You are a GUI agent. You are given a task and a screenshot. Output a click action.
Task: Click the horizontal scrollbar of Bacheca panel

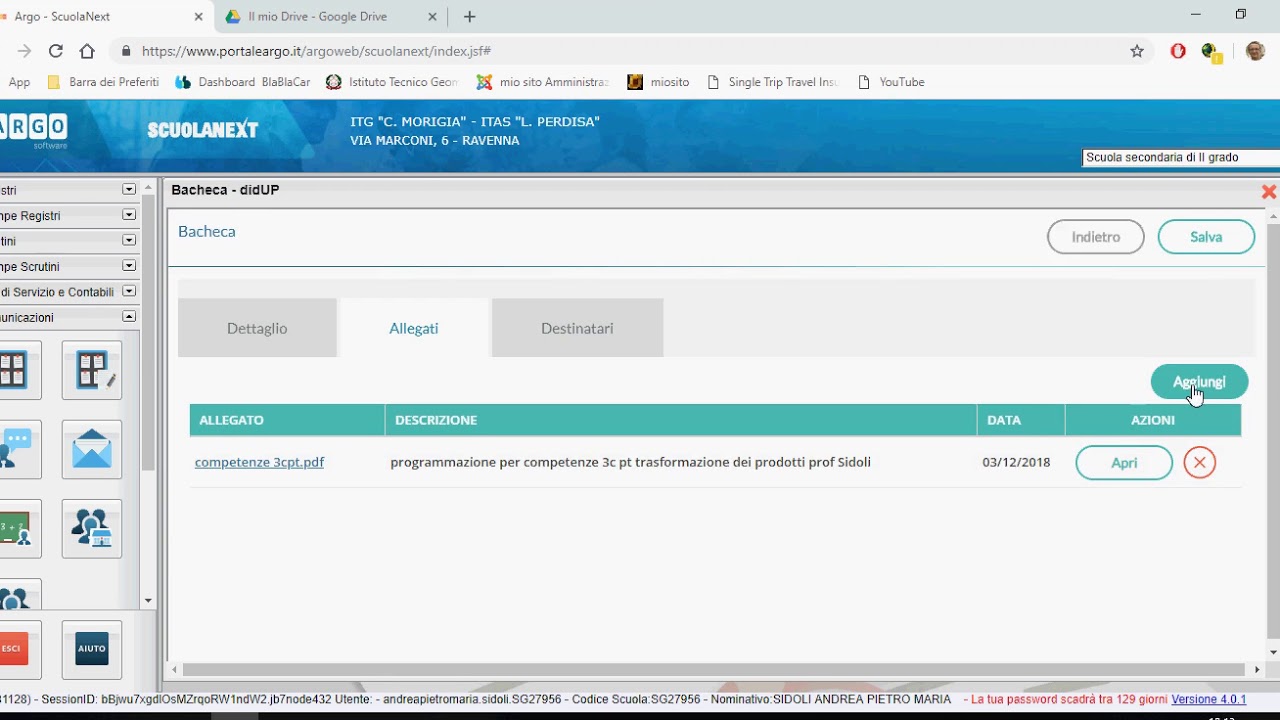[715, 669]
